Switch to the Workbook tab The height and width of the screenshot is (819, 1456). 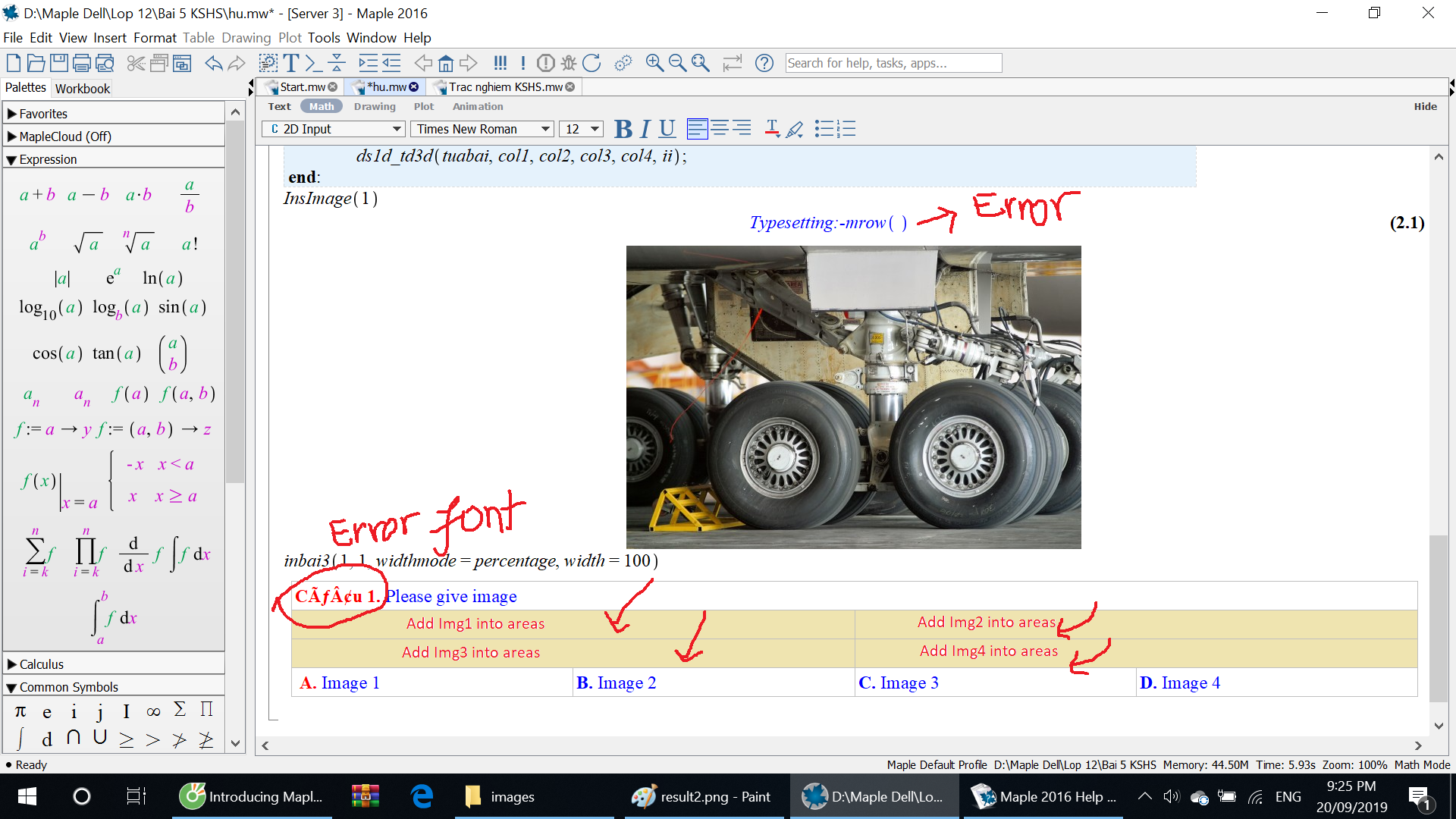tap(83, 89)
